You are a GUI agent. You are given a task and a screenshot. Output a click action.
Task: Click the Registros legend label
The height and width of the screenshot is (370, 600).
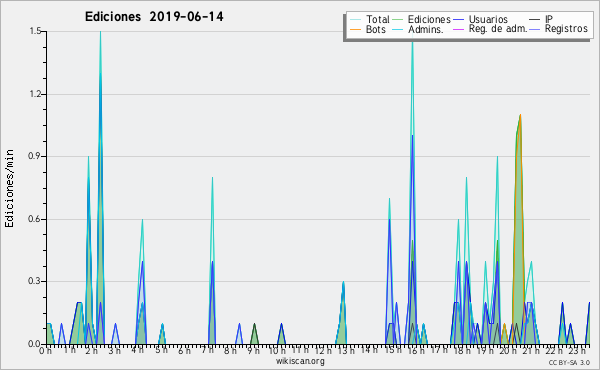pos(566,29)
